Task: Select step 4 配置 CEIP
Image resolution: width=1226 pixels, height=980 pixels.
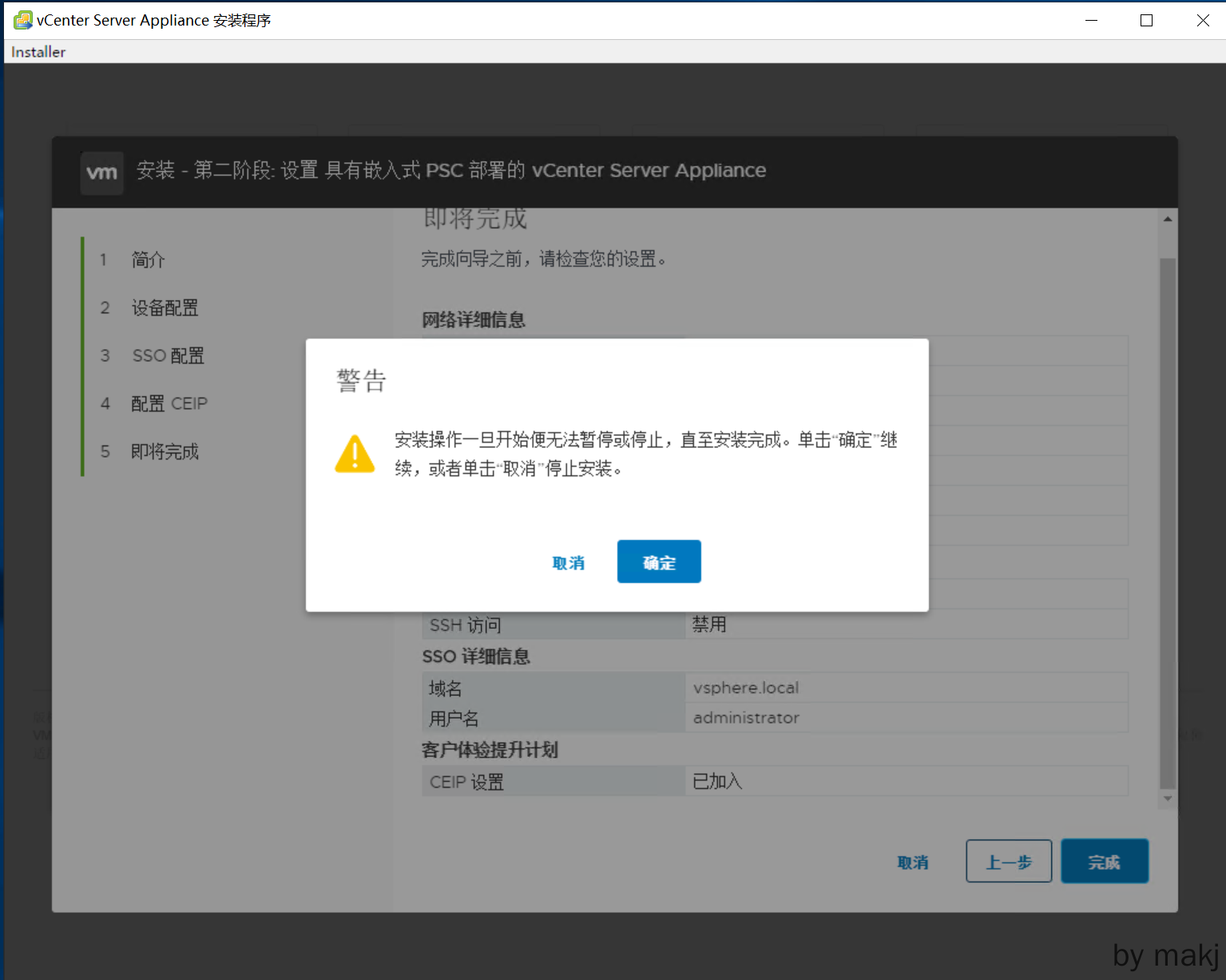Action: (x=169, y=403)
